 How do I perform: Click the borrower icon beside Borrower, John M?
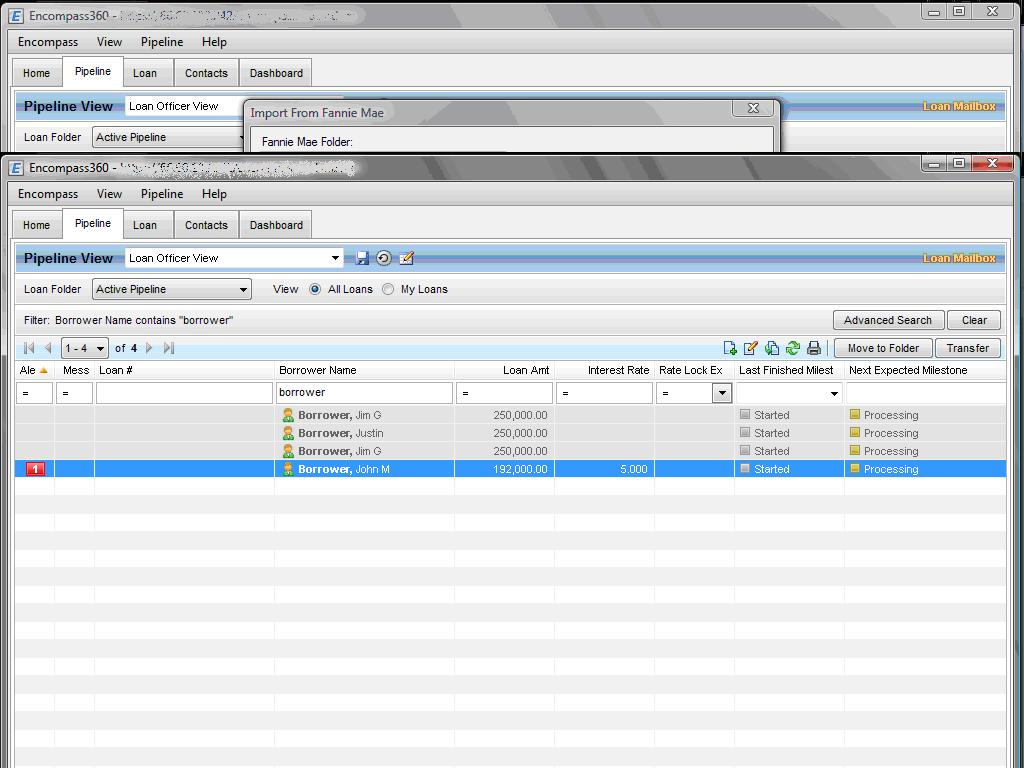pyautogui.click(x=288, y=469)
